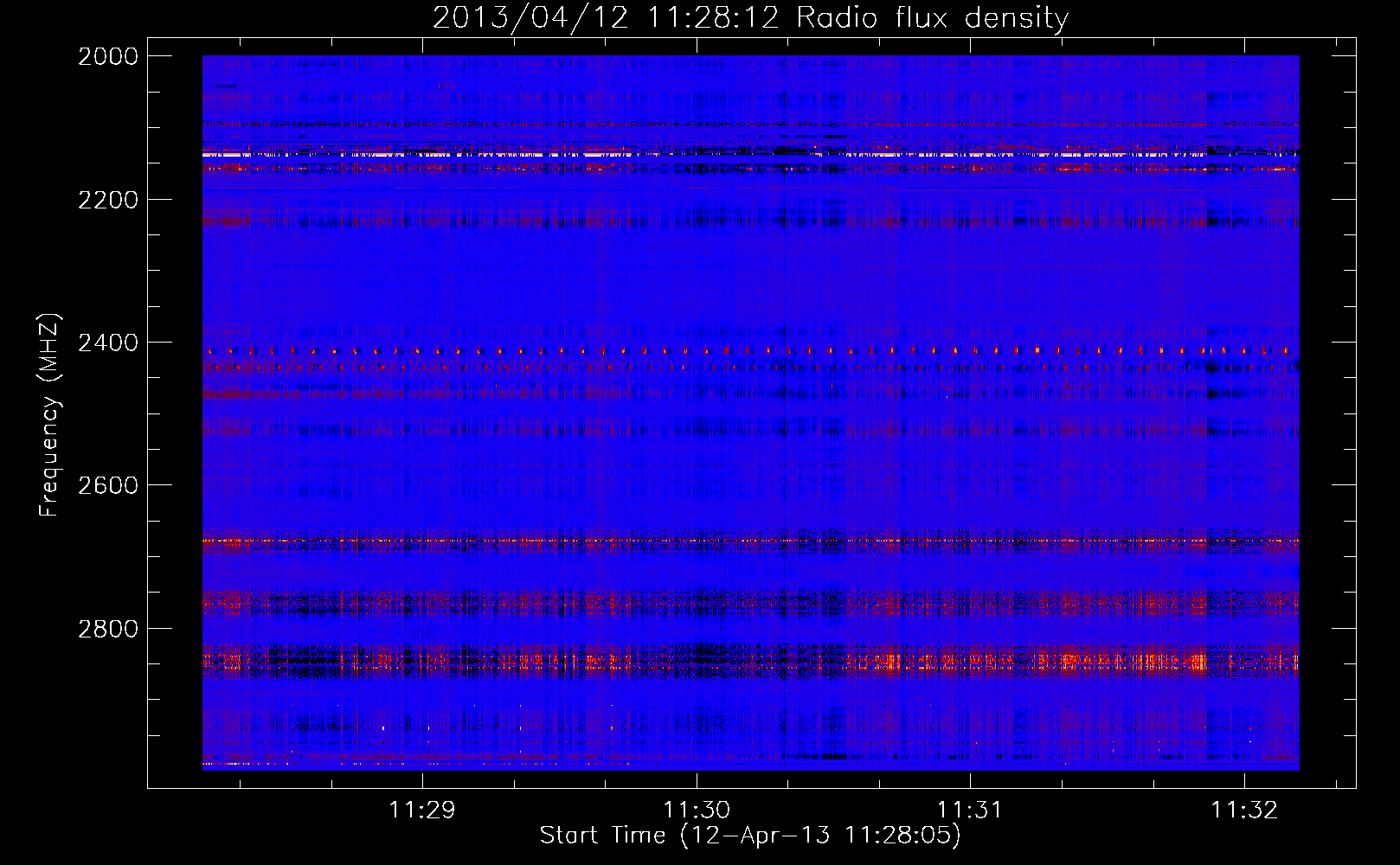Click the plot title "2013/04/12 11:28:12 Radio flux density"

750,17
